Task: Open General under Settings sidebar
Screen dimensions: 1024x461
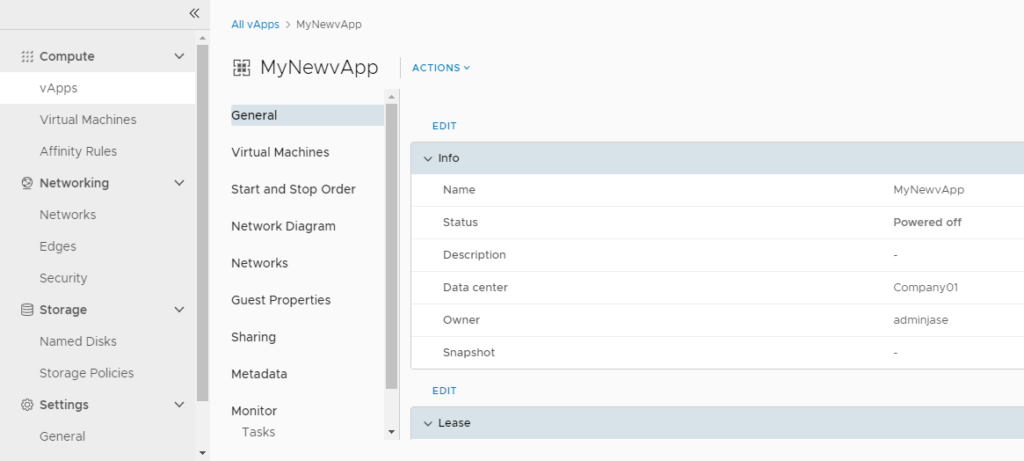Action: (x=63, y=436)
